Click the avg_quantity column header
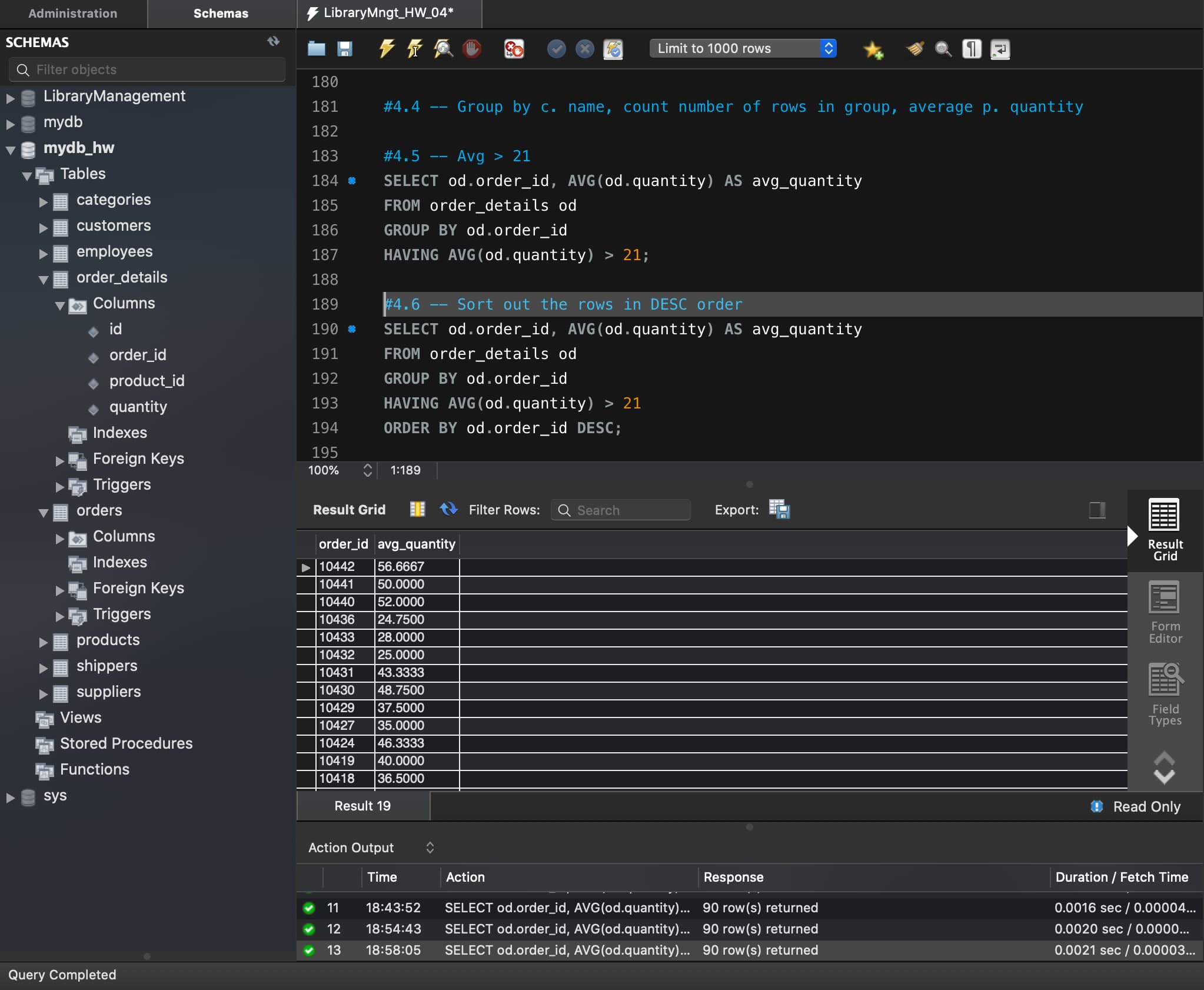The image size is (1204, 990). coord(416,544)
